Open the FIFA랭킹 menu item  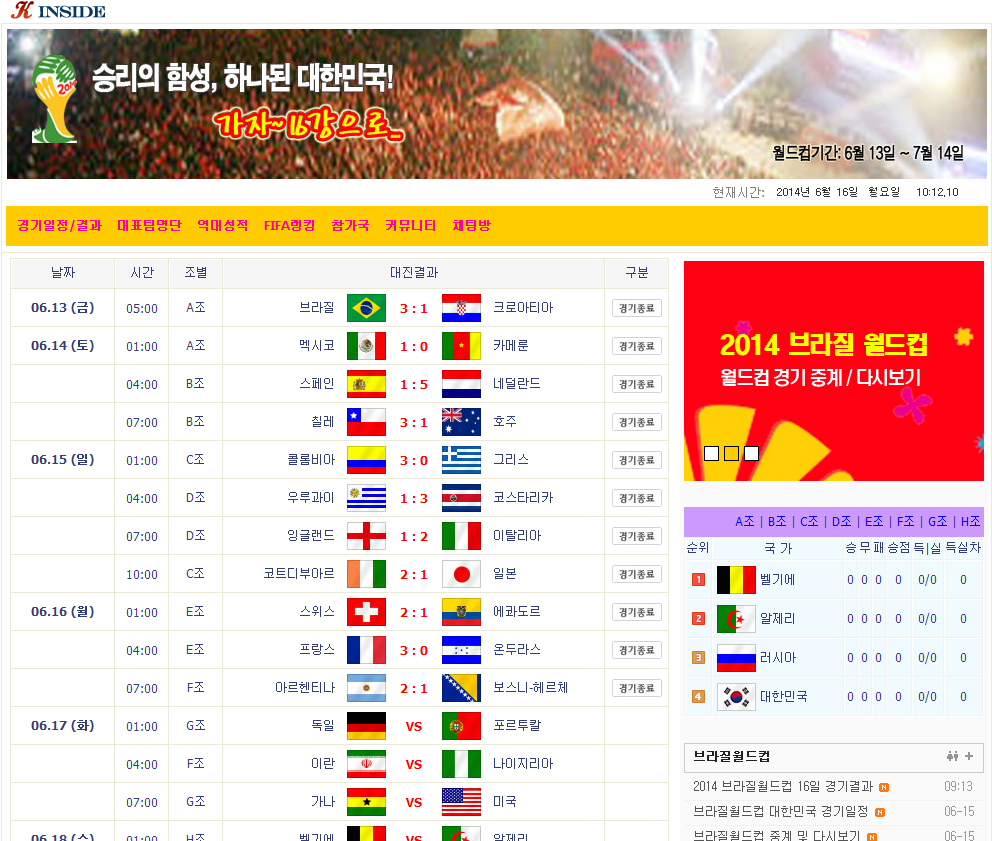click(x=289, y=226)
